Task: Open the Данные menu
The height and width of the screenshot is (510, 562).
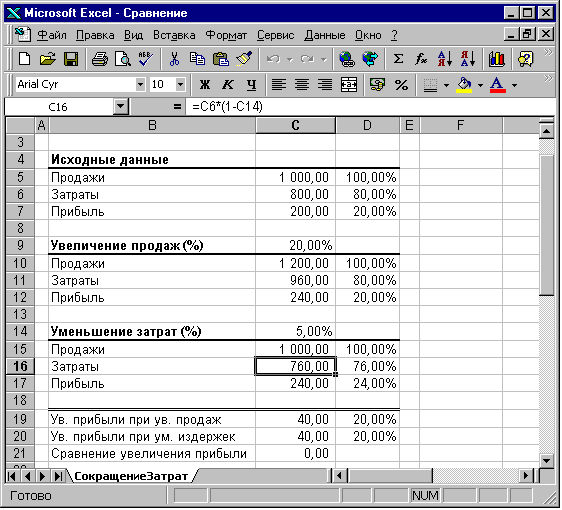Action: (x=325, y=35)
